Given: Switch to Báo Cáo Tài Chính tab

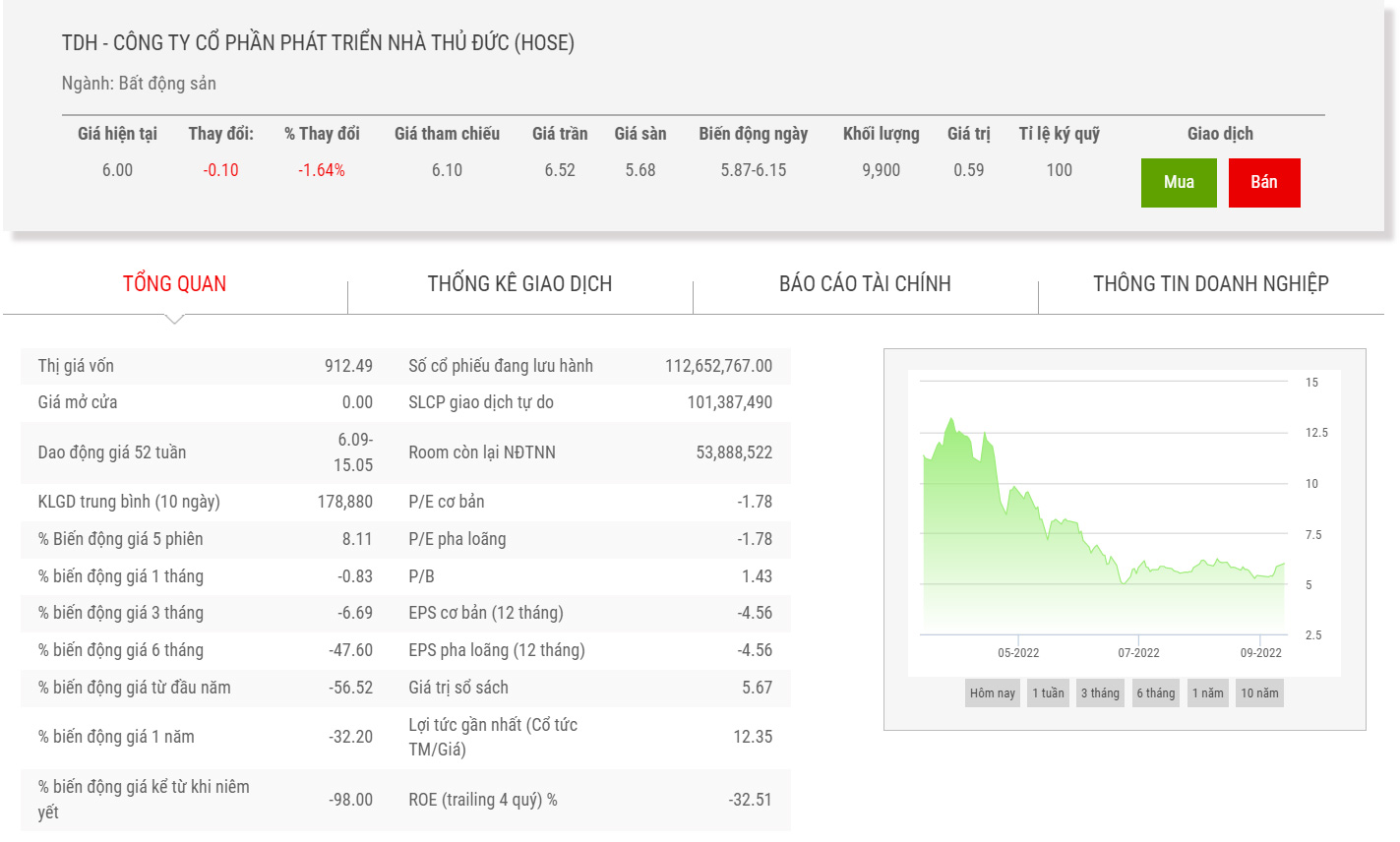Looking at the screenshot, I should click(x=865, y=284).
